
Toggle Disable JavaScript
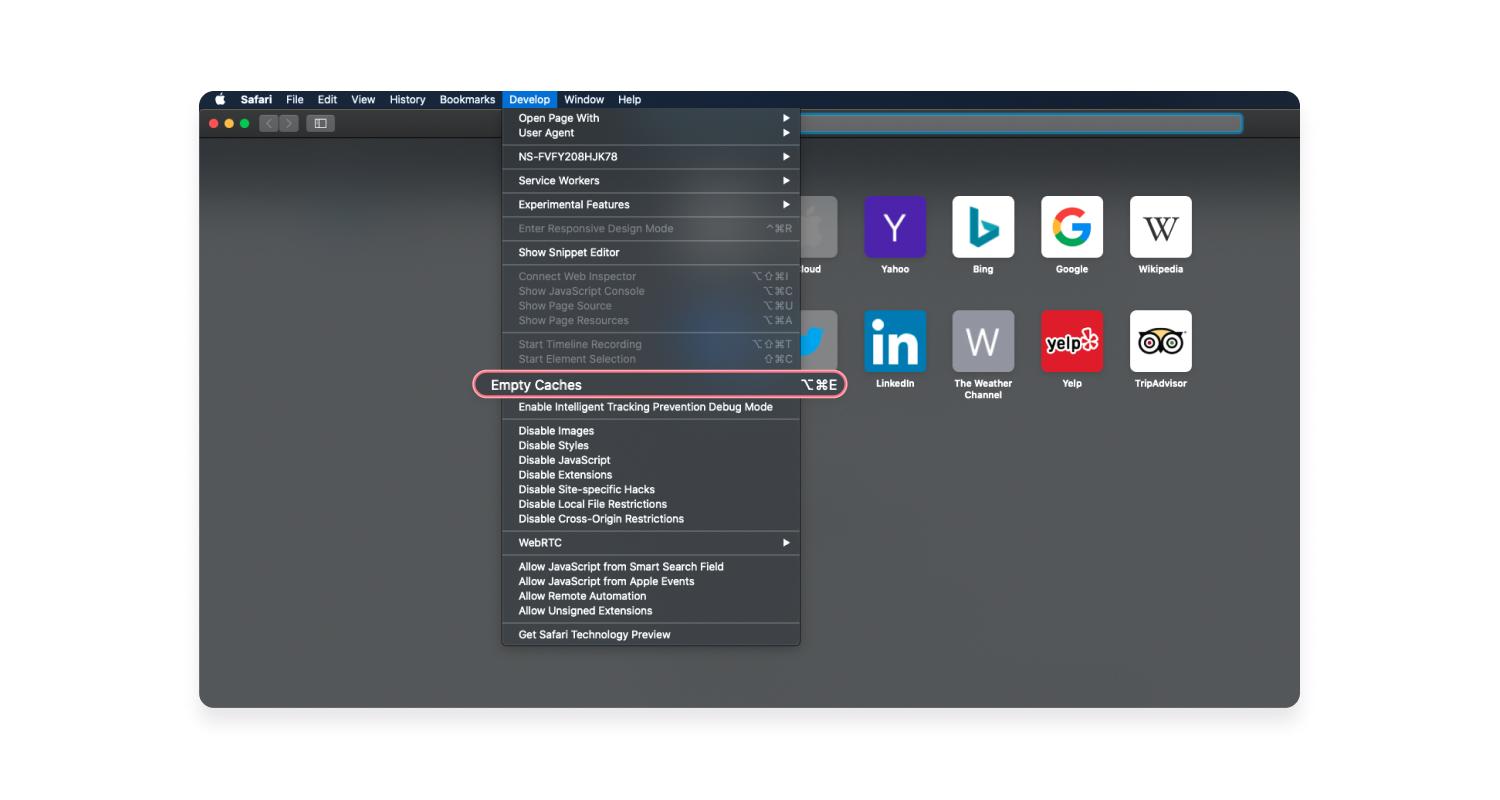(x=651, y=460)
